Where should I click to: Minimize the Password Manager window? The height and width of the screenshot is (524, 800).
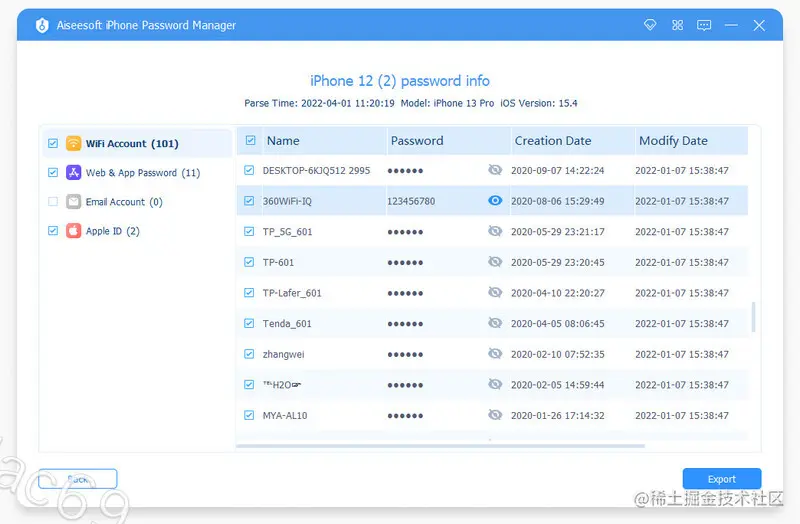[x=731, y=25]
